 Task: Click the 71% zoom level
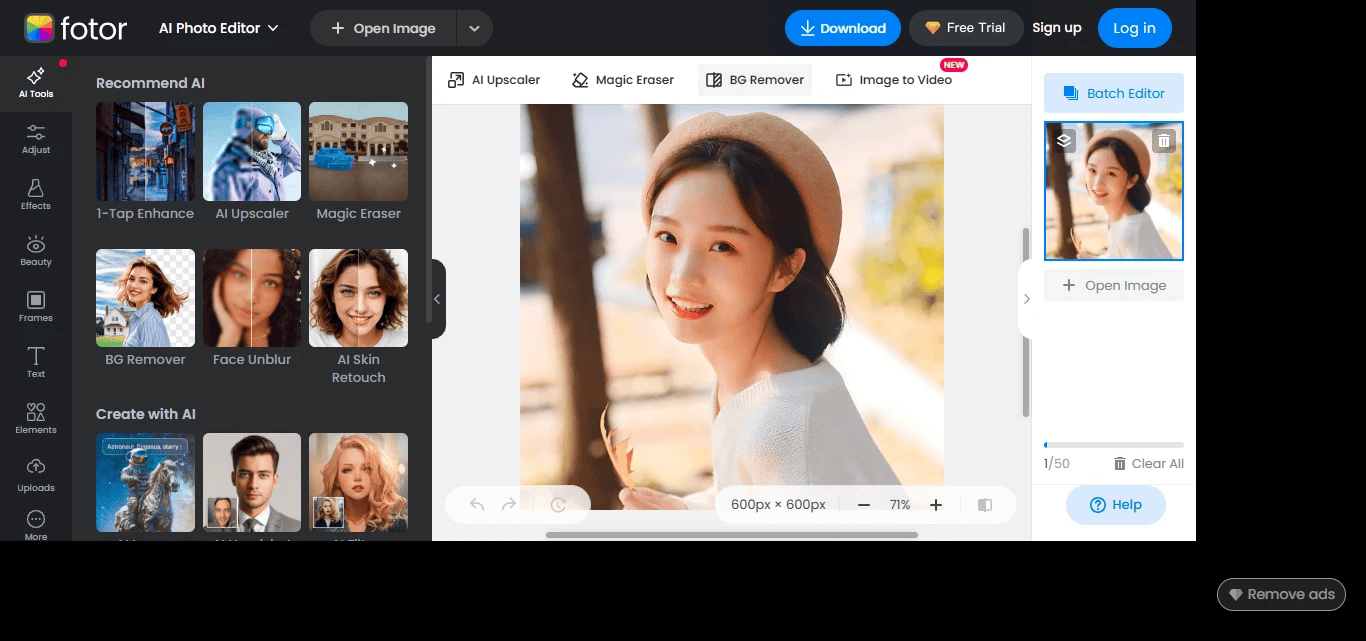900,505
